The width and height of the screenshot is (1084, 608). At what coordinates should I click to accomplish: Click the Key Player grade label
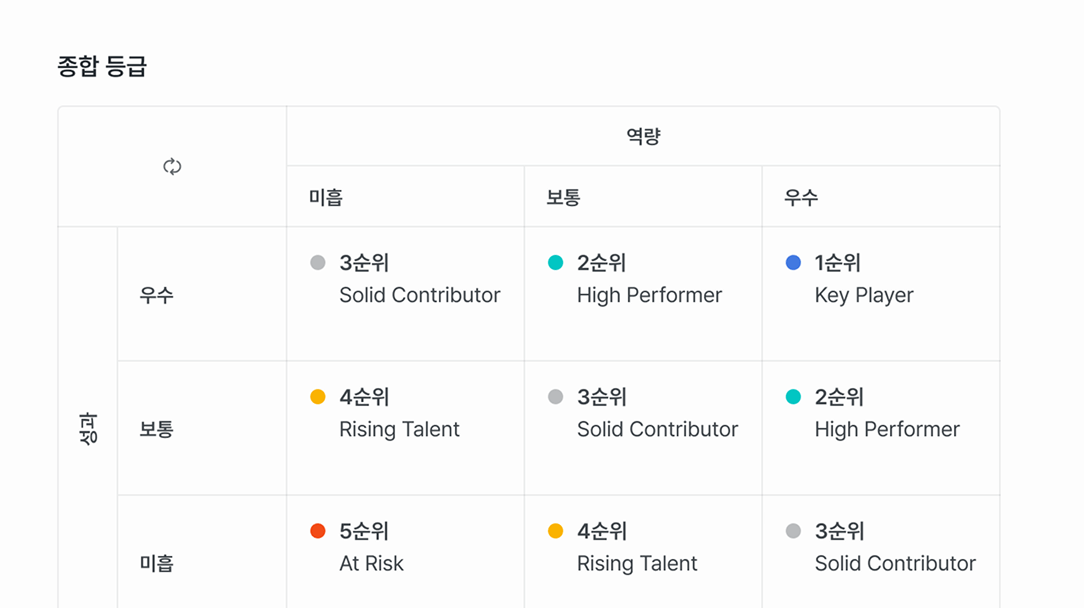click(864, 295)
